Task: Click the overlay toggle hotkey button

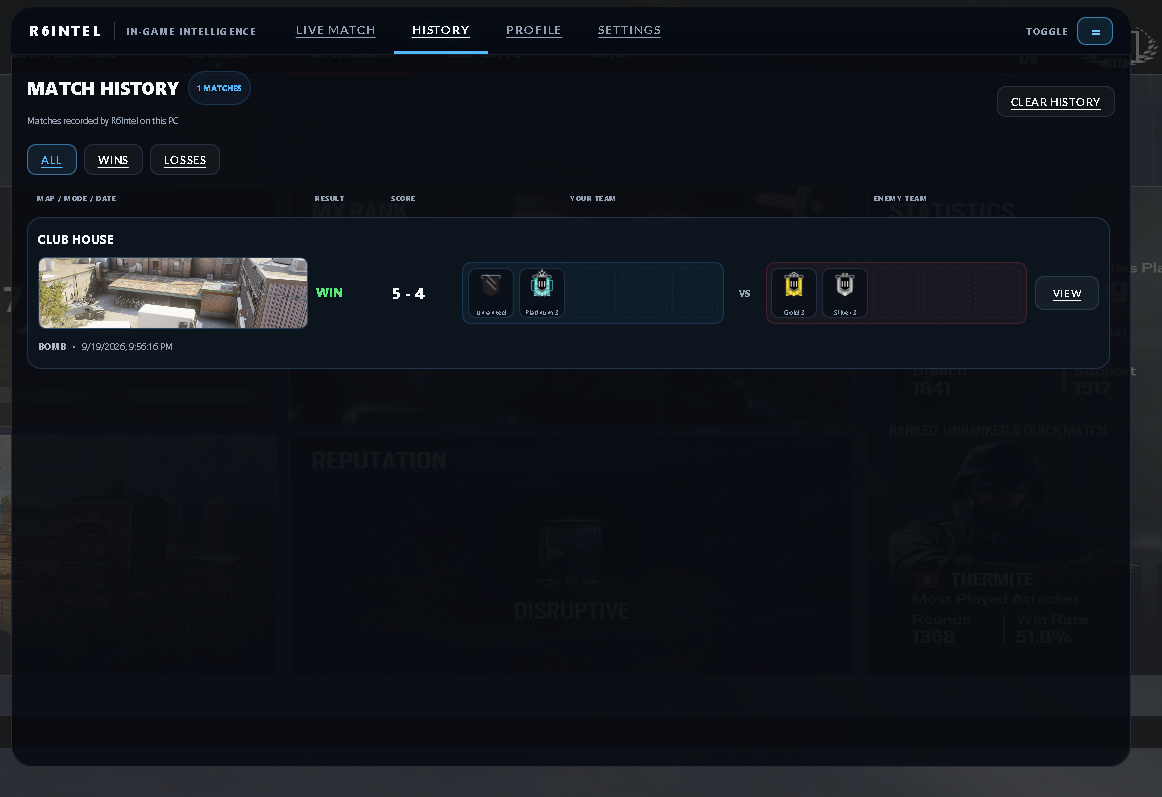Action: 1095,31
